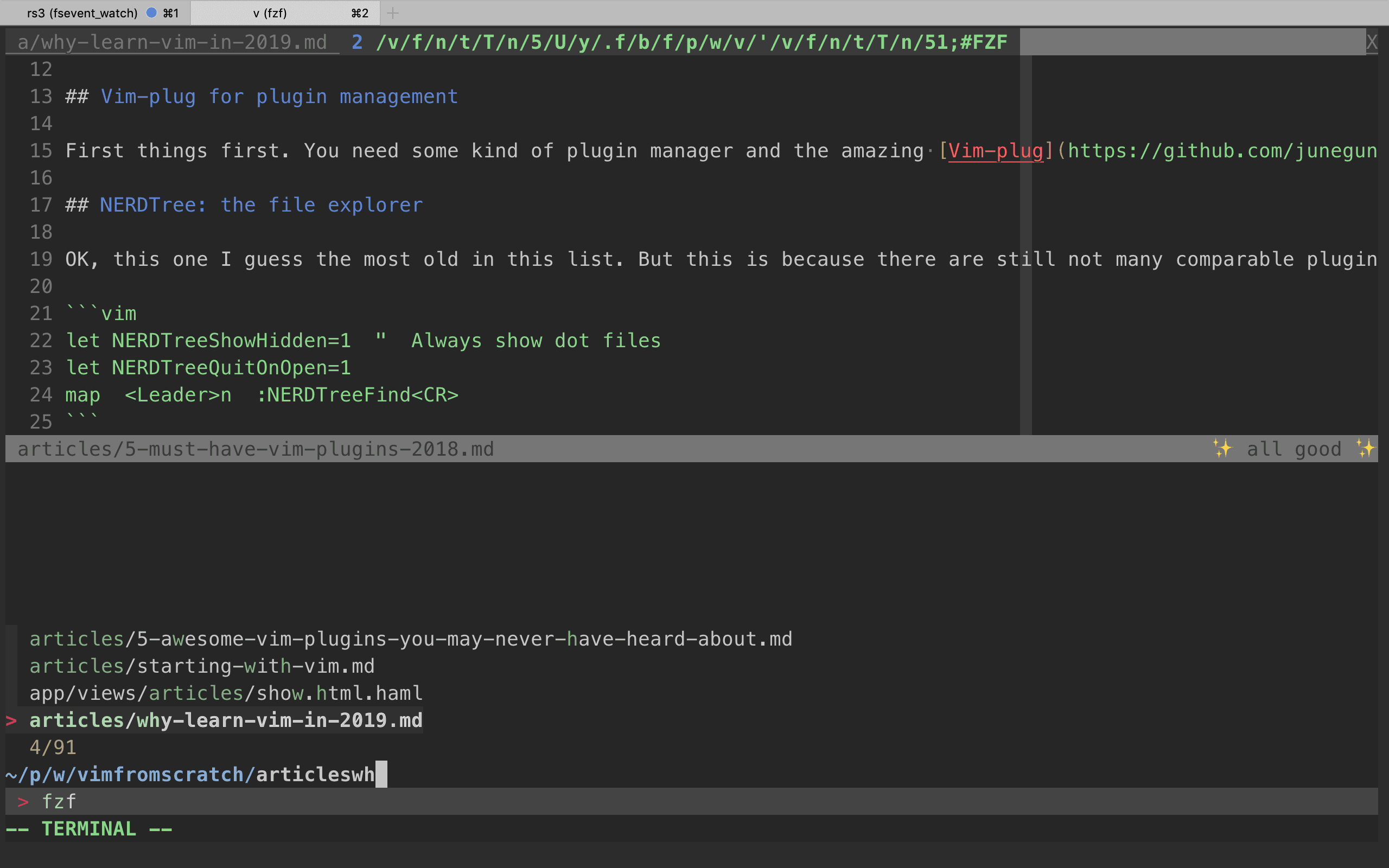Select fzf result articles/starting-with-vim.md

point(202,666)
